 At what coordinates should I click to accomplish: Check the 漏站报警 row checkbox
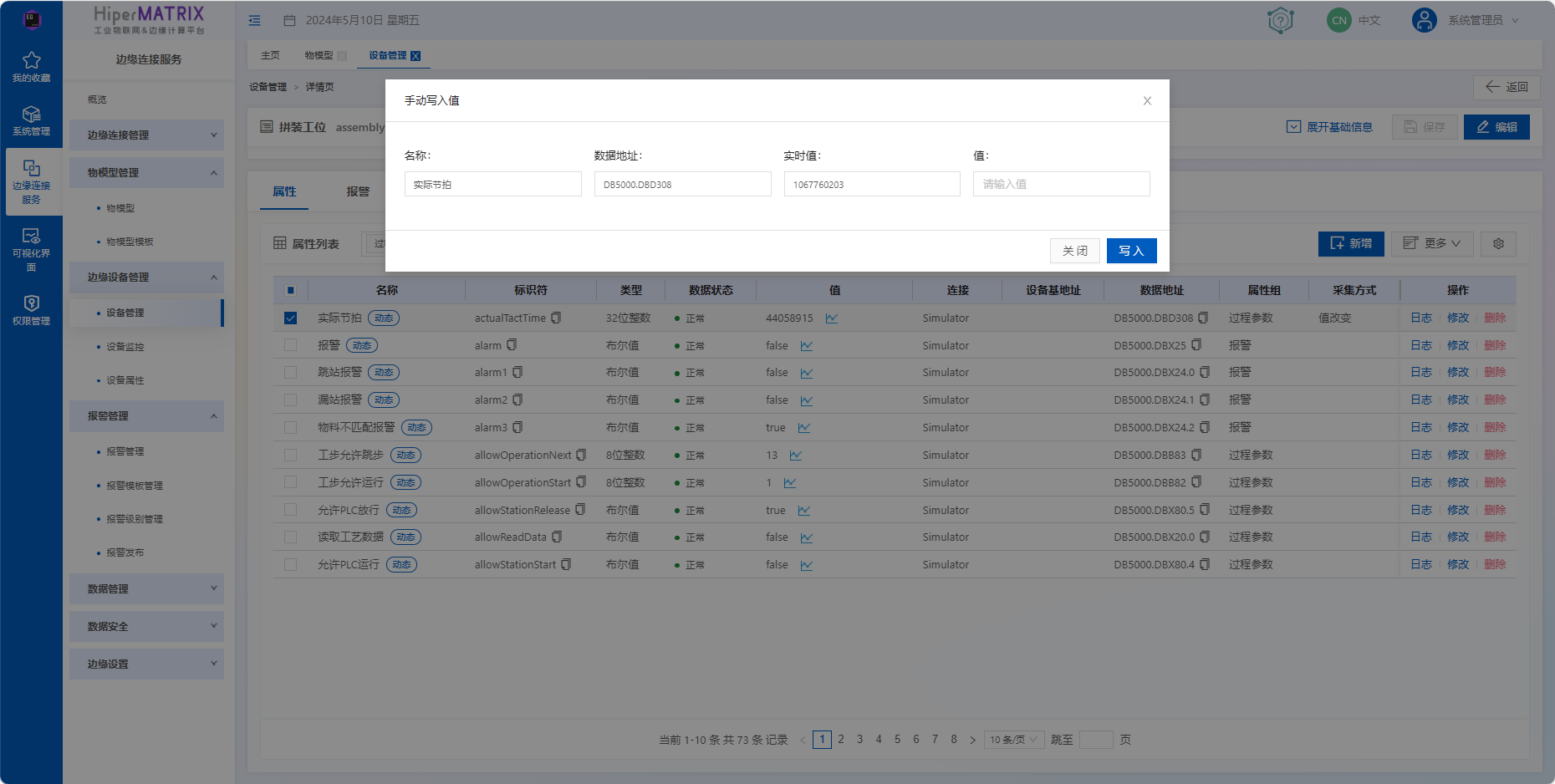(x=290, y=400)
